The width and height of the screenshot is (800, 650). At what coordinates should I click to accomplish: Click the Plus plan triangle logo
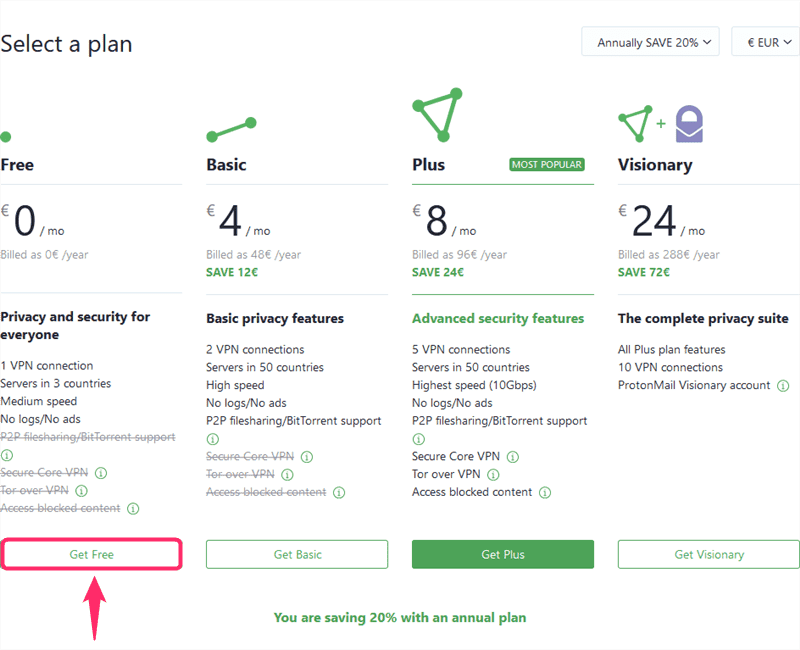coord(438,115)
